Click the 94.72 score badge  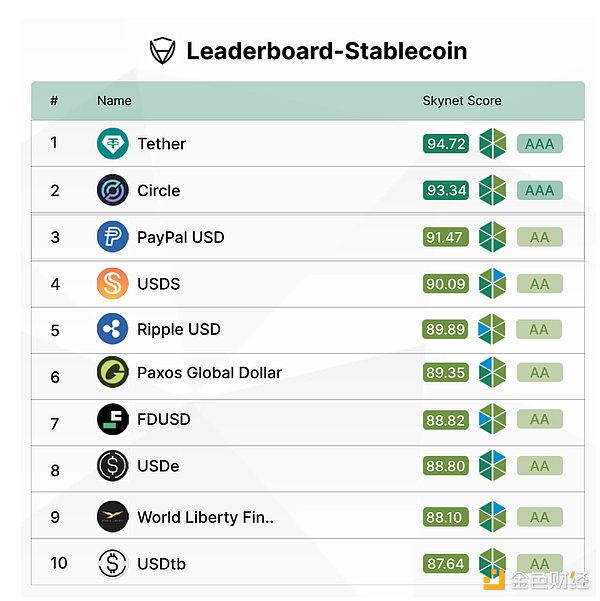(x=446, y=144)
